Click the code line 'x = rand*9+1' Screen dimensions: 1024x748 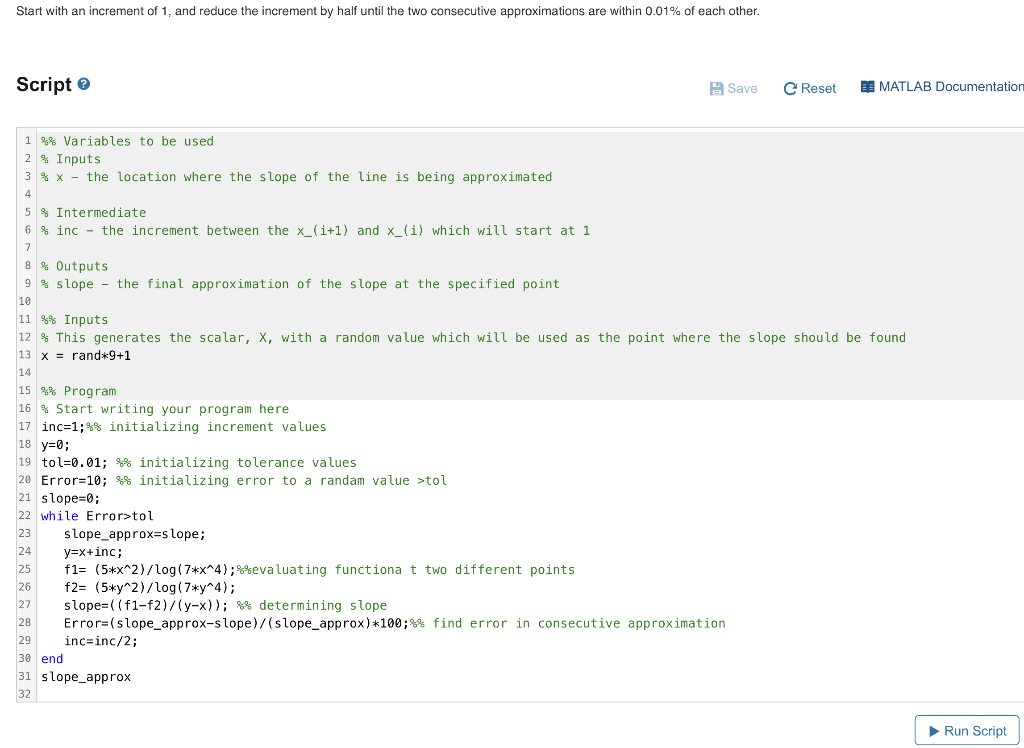[x=86, y=355]
